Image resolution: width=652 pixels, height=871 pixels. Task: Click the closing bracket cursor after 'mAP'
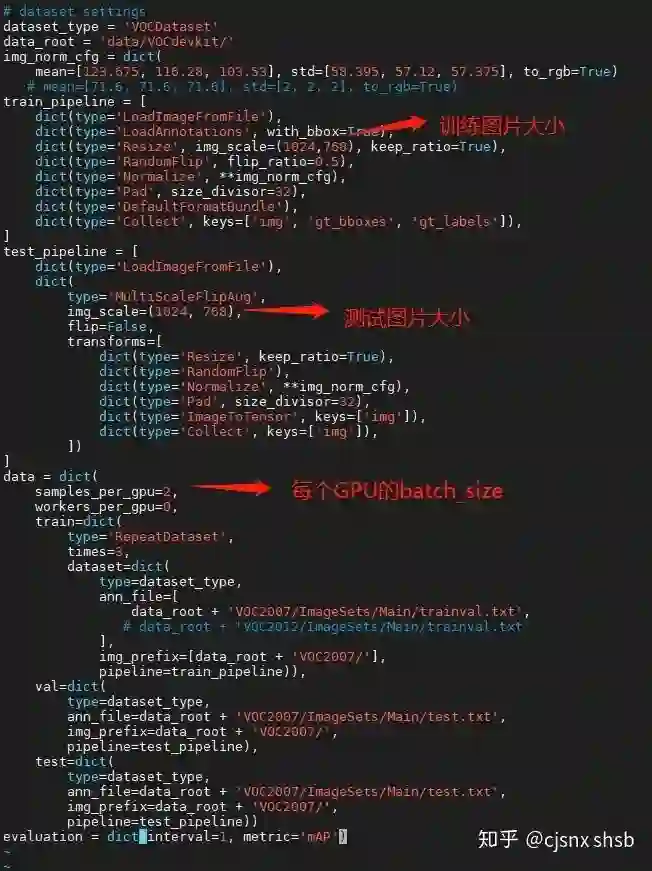(343, 836)
